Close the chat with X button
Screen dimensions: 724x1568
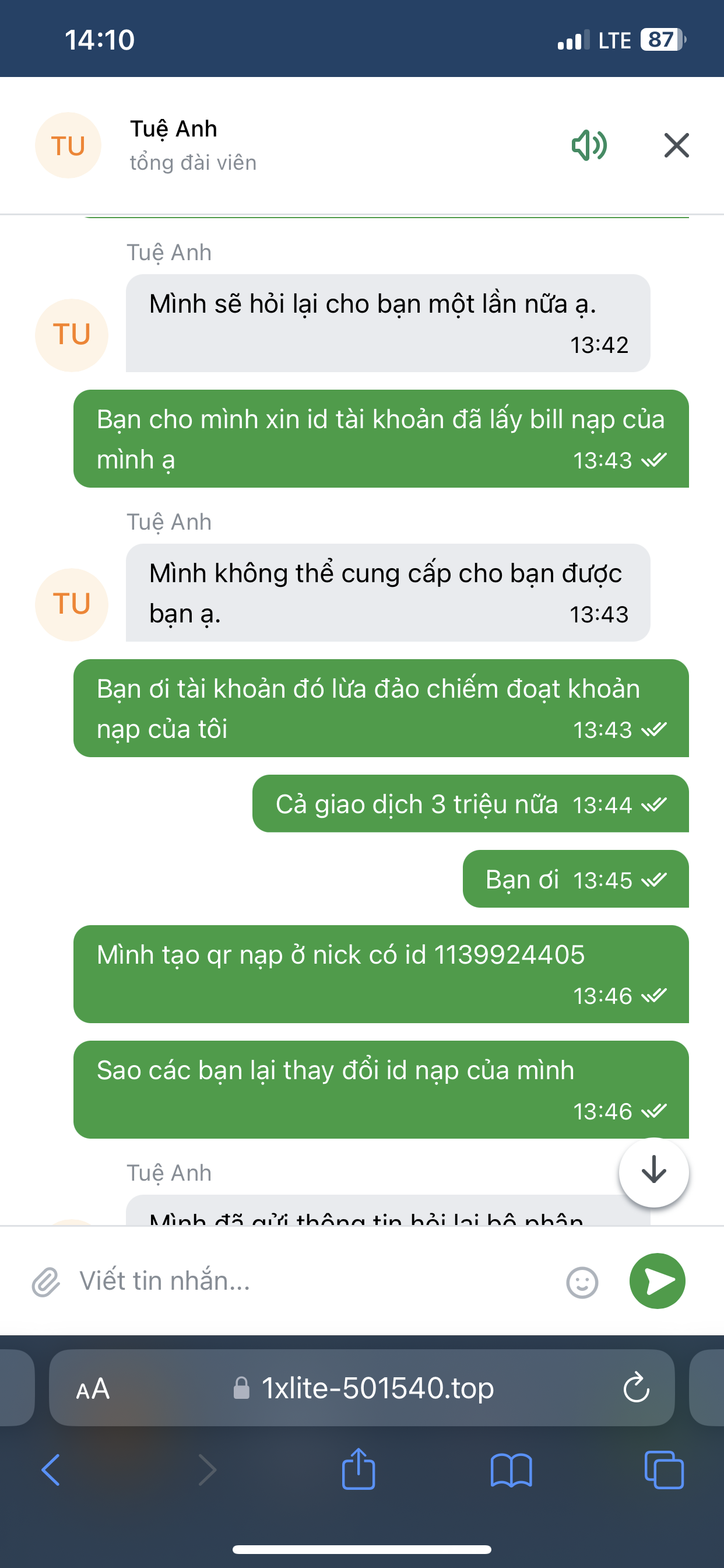tap(677, 145)
